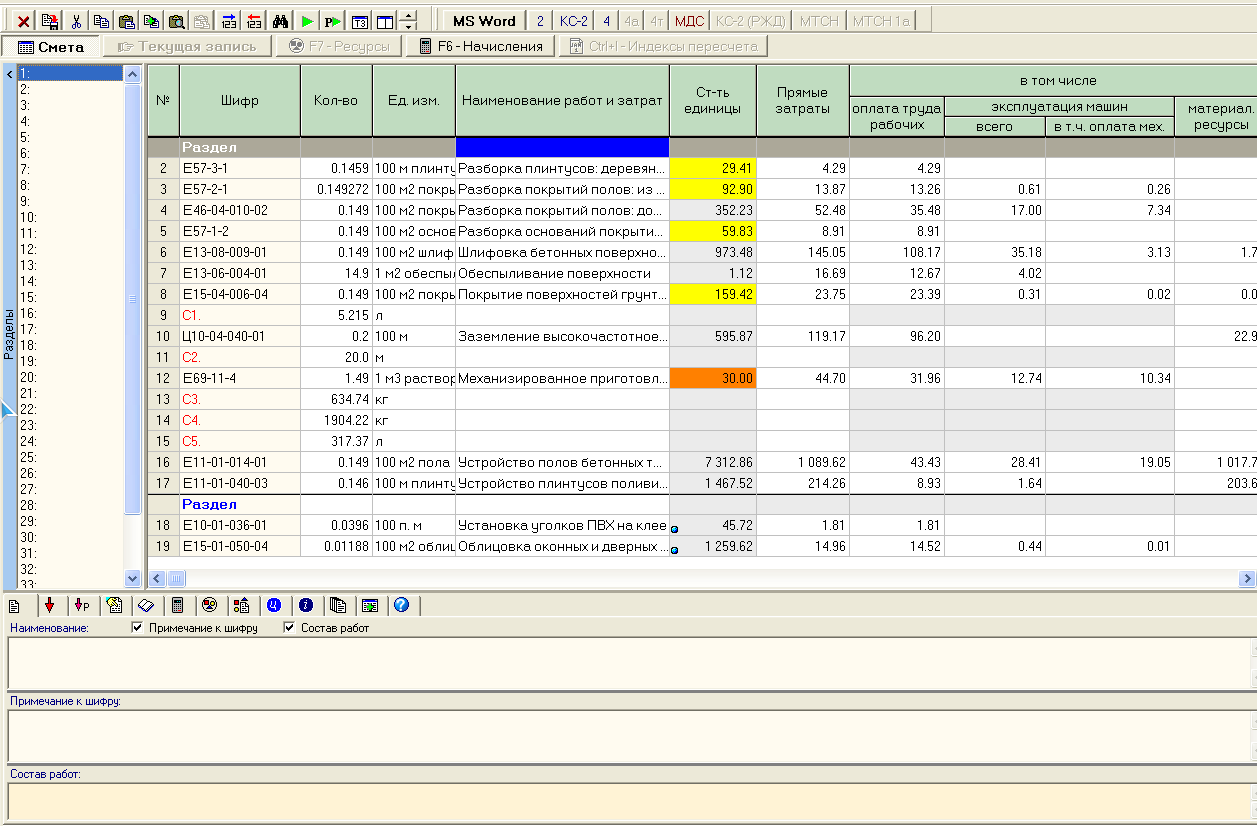The height and width of the screenshot is (826, 1257).
Task: Click the green play arrow icon
Action: coord(307,21)
